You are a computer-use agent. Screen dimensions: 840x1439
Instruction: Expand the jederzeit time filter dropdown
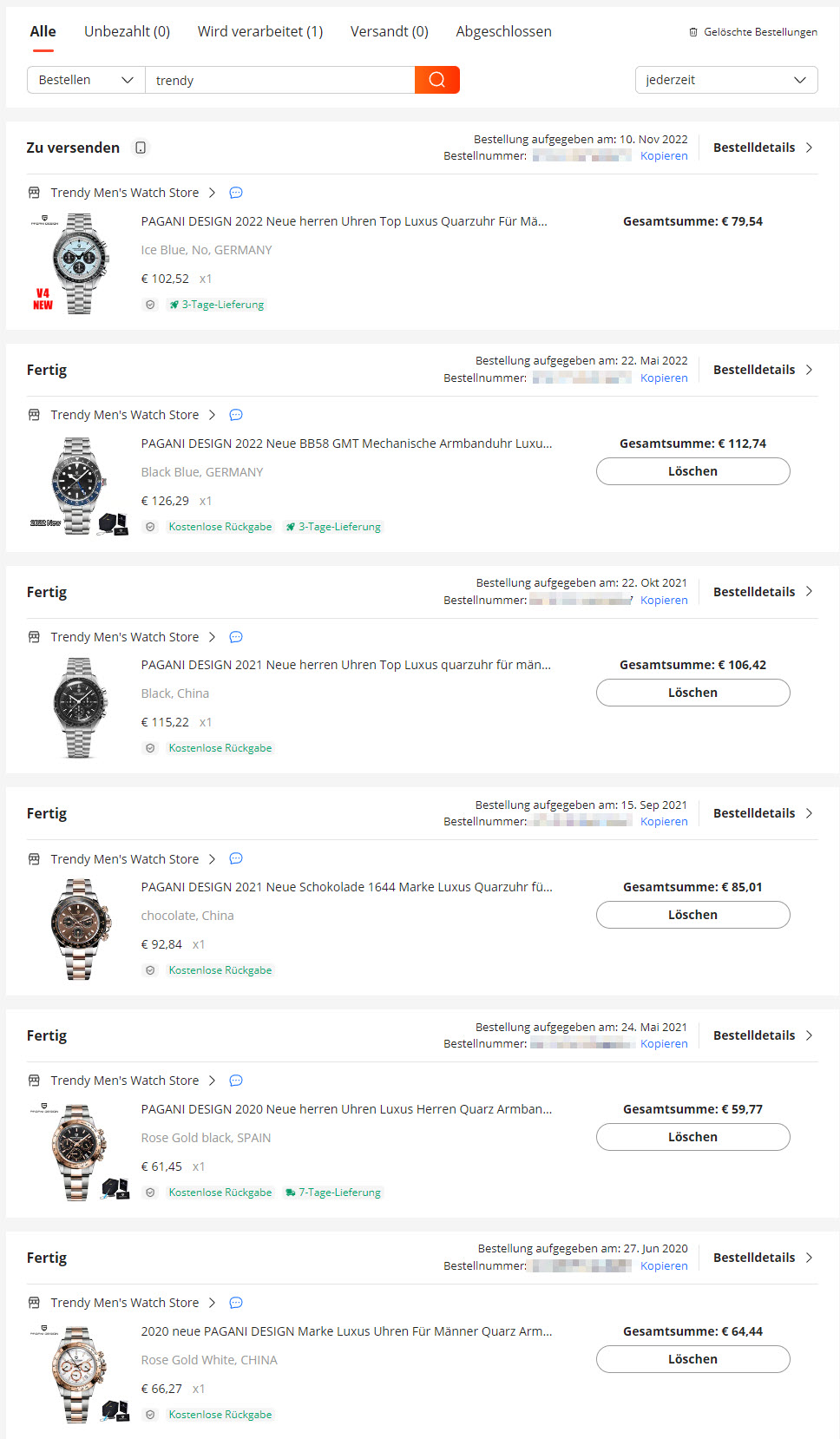tap(726, 80)
